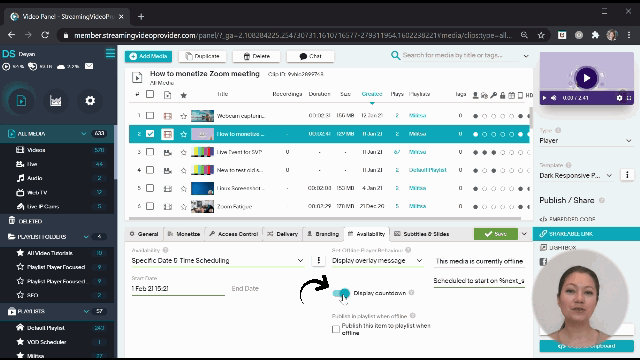The height and width of the screenshot is (360, 640).
Task: Uncheck the How to monetize row checkbox
Action: [150, 134]
